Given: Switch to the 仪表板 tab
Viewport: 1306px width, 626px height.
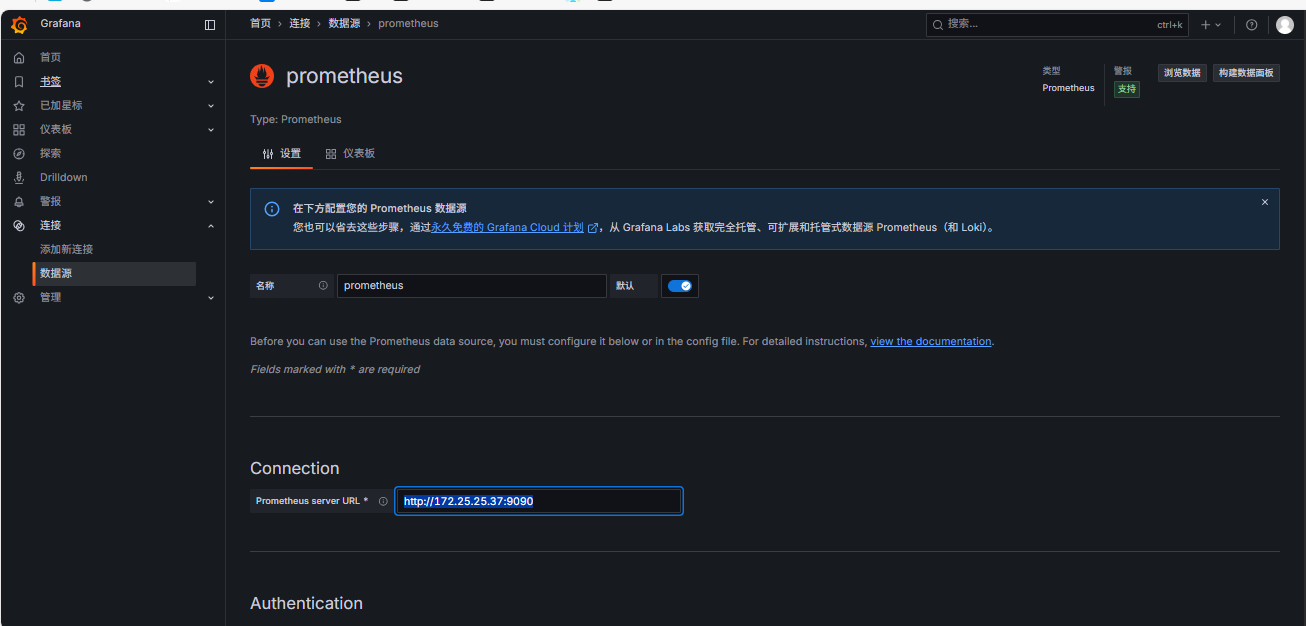Looking at the screenshot, I should point(350,154).
